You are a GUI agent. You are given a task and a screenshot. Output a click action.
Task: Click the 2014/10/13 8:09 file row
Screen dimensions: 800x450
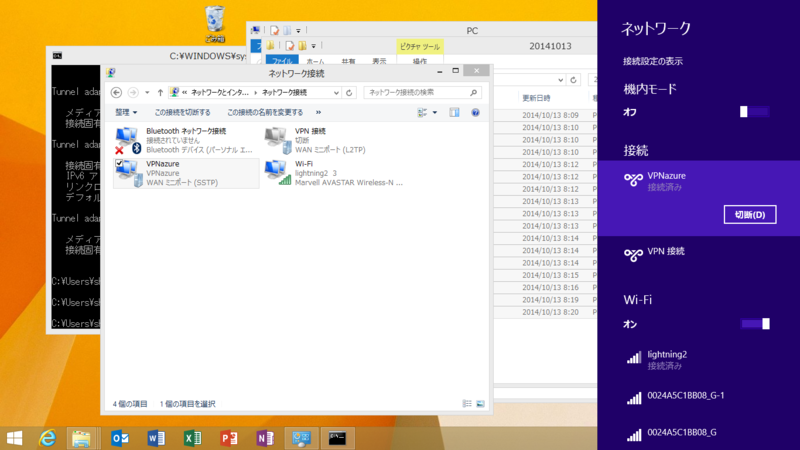[x=550, y=115]
